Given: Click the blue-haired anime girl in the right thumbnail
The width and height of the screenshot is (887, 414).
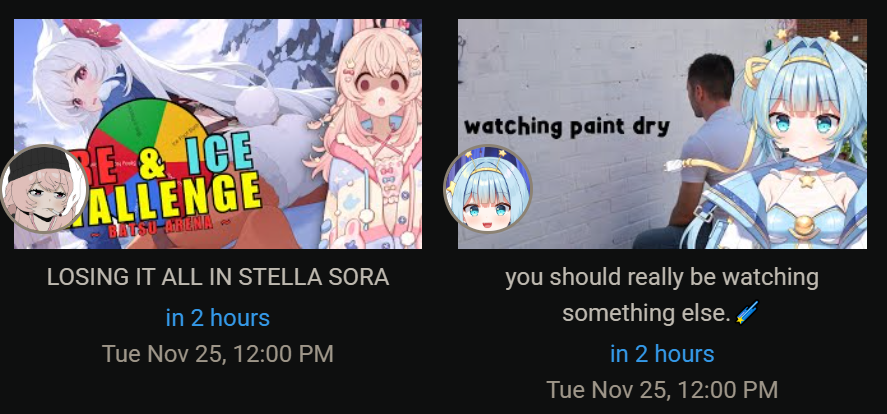Looking at the screenshot, I should coord(783,141).
